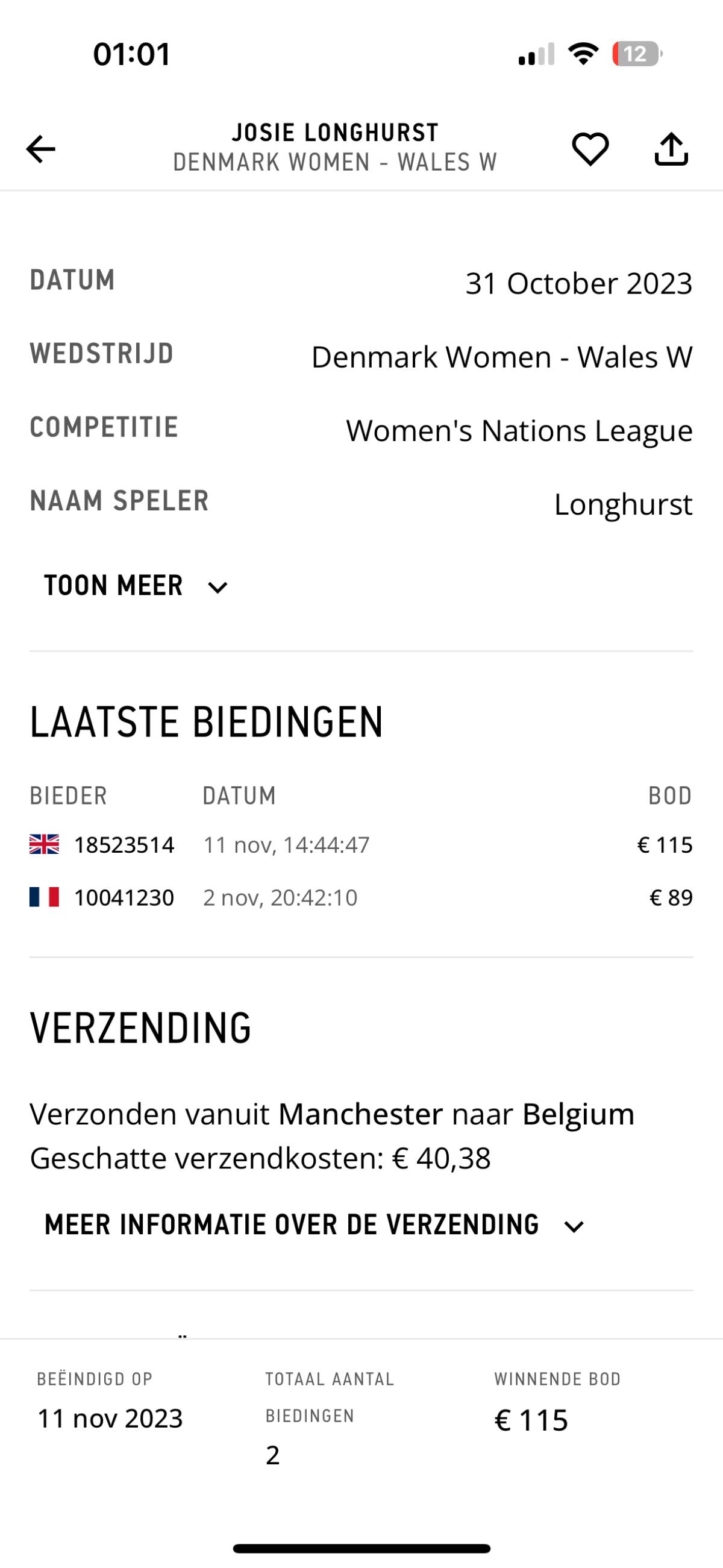Screen dimensions: 723x1568
Task: Expand Meer Informatie Over De Verzending
Action: click(x=292, y=1225)
